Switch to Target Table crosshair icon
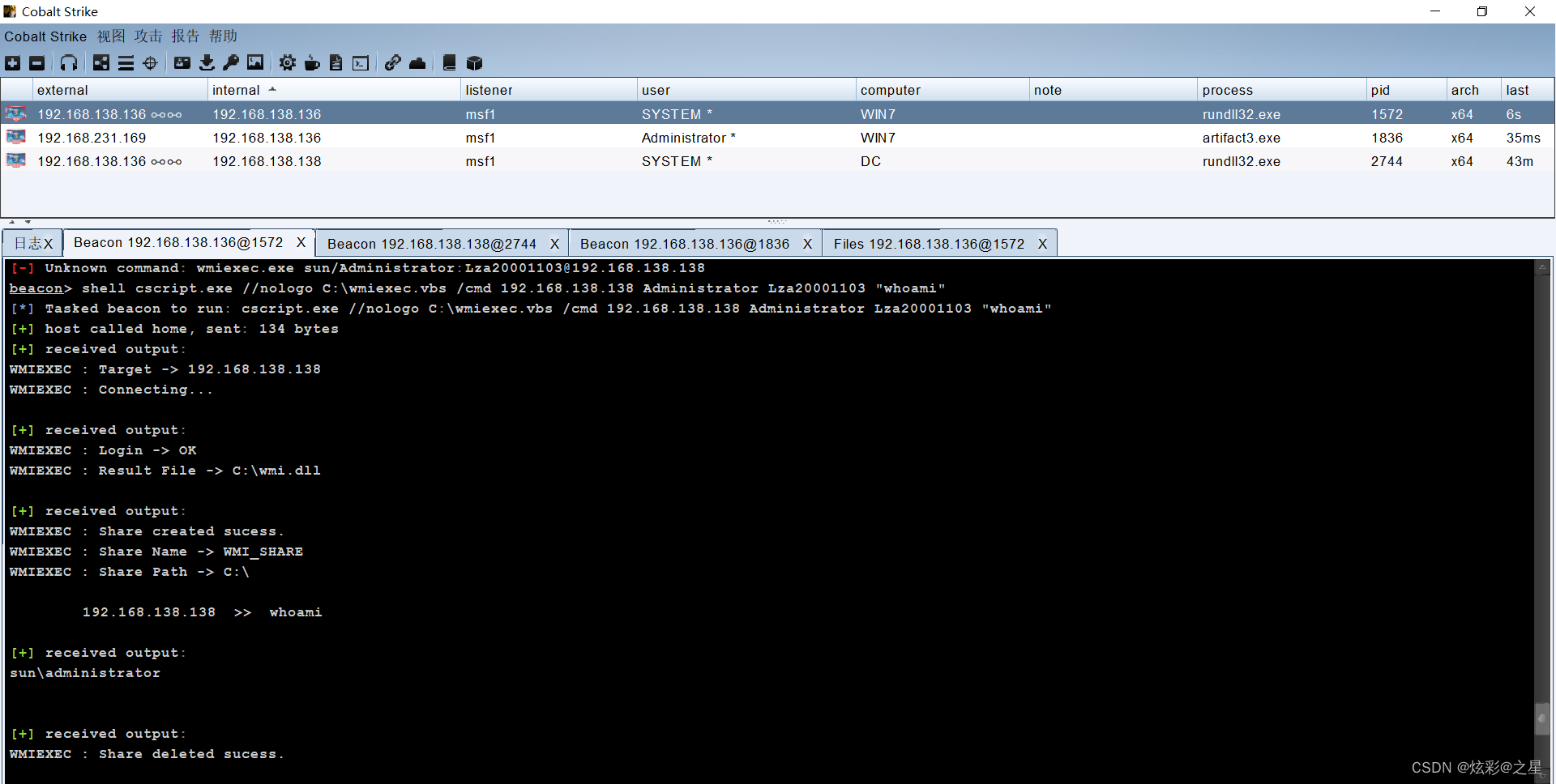 150,63
